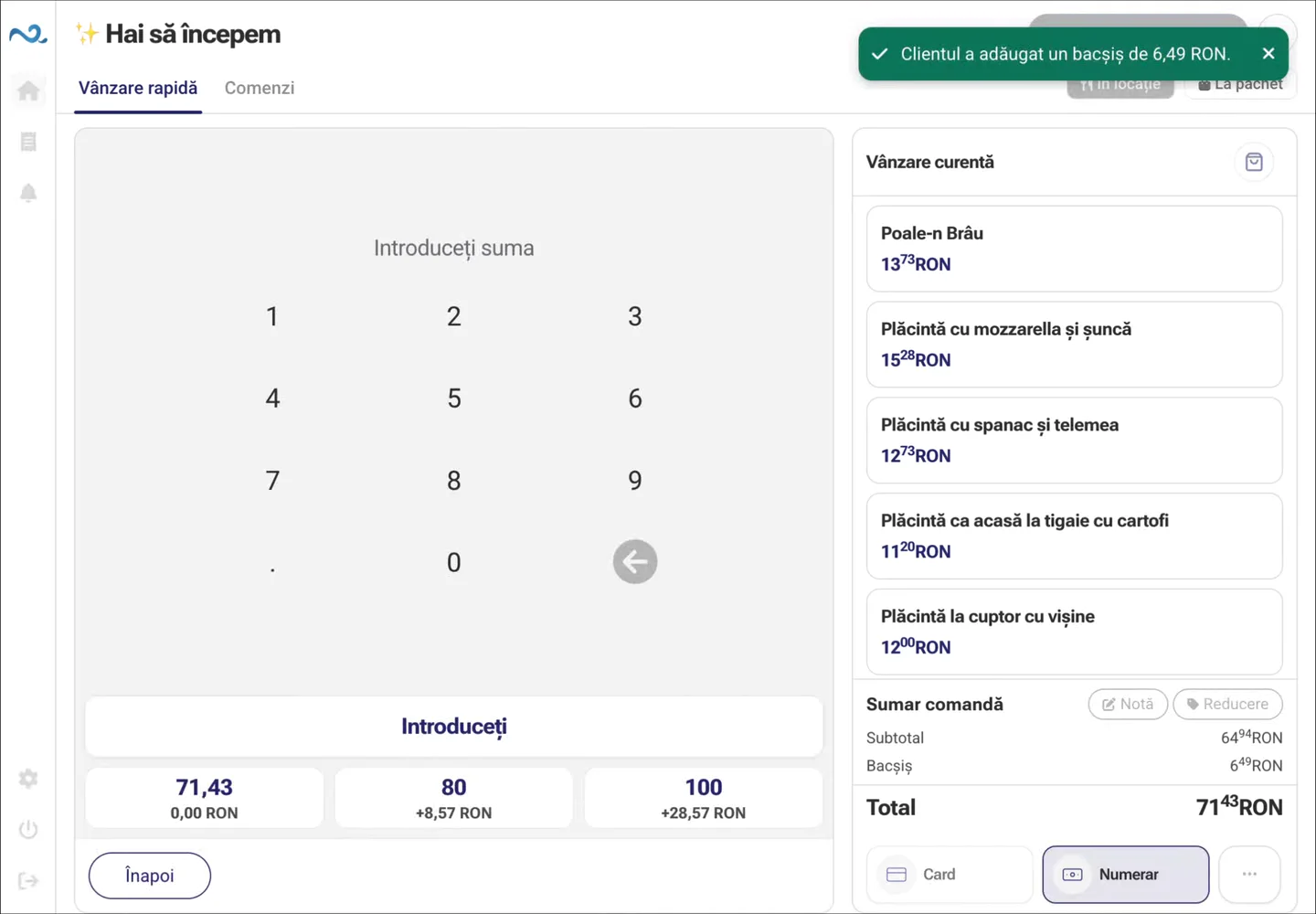Tap keypad digit 6

[635, 399]
